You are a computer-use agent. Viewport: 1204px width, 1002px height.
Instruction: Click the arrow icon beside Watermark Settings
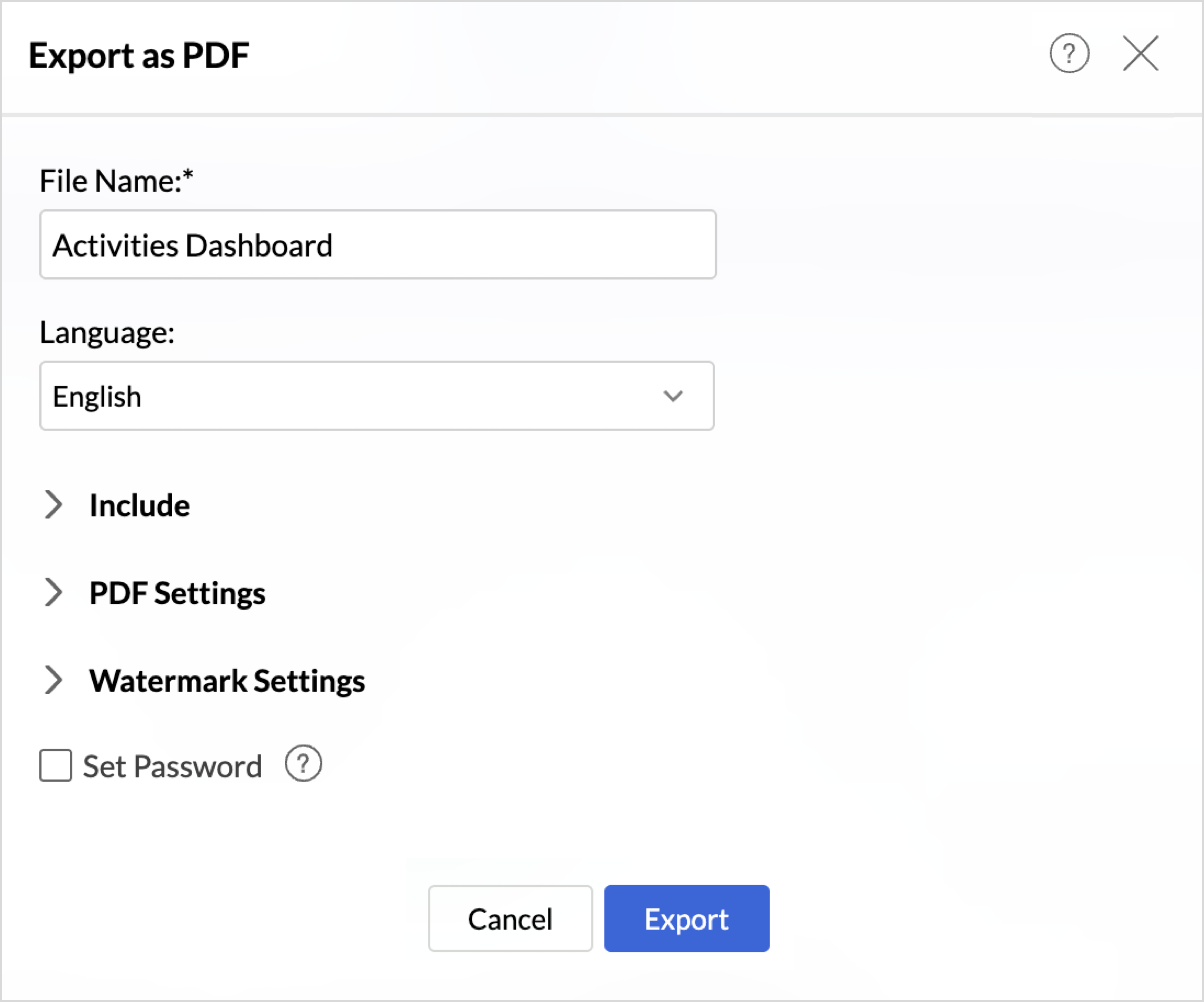pyautogui.click(x=54, y=681)
